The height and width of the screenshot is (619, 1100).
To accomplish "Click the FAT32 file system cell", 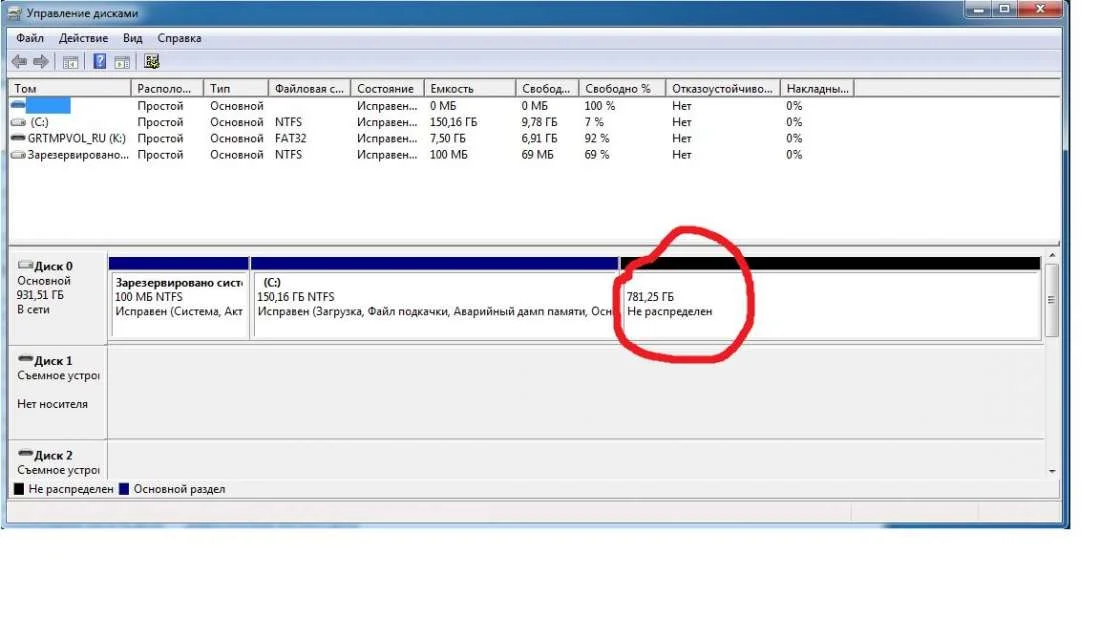I will click(x=290, y=138).
